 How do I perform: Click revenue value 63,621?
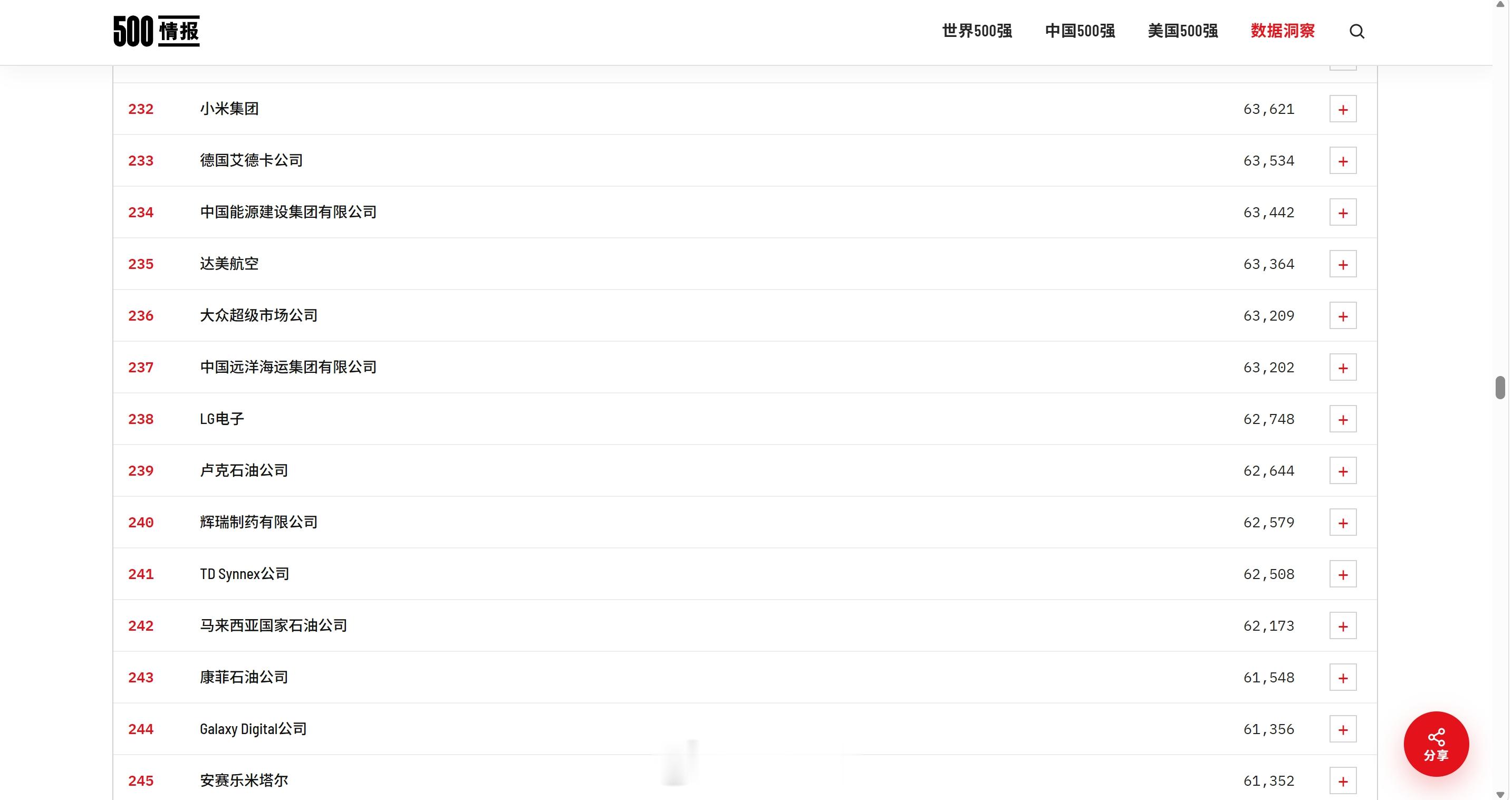click(x=1268, y=109)
